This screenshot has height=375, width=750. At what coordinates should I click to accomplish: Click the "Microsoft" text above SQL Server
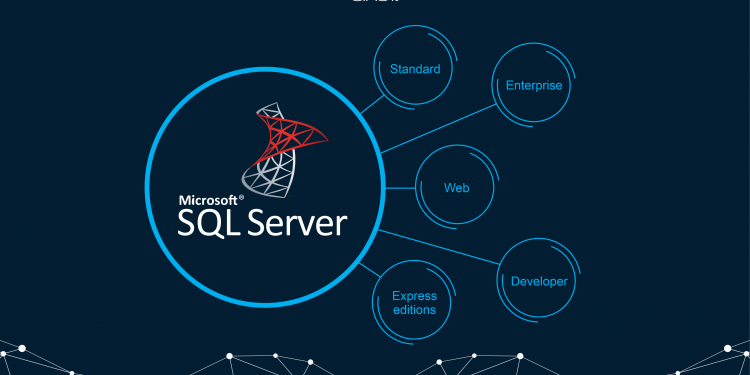pos(212,199)
